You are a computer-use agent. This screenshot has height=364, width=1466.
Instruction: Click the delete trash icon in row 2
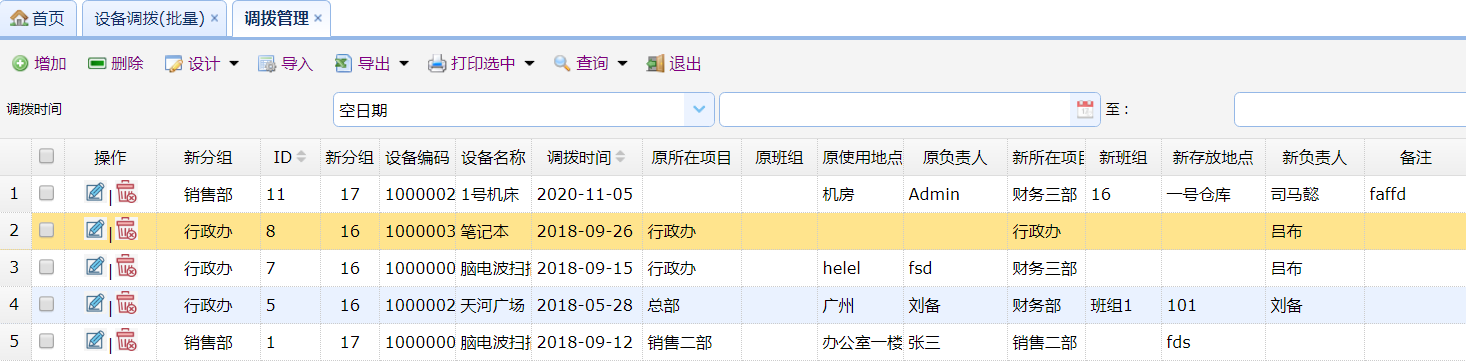point(126,229)
